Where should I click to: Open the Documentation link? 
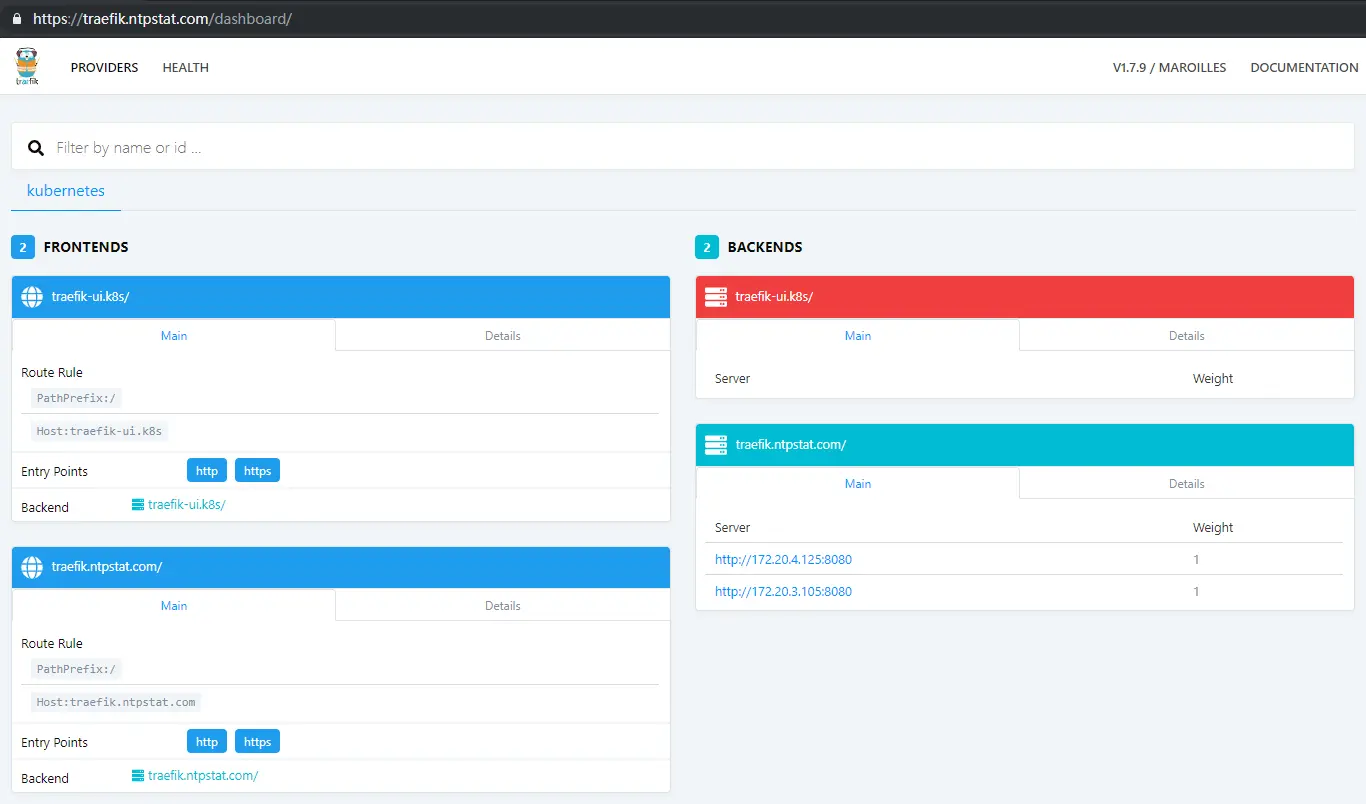coord(1304,67)
